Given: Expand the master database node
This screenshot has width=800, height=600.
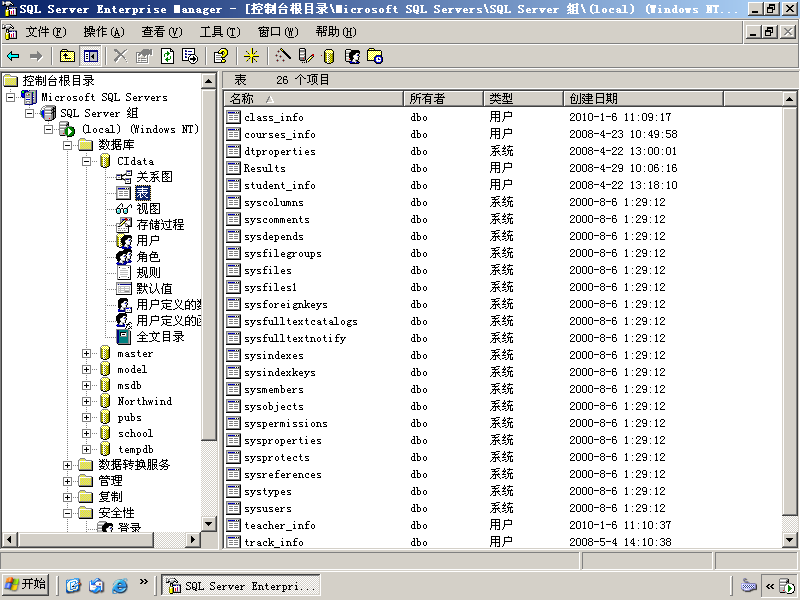Looking at the screenshot, I should pyautogui.click(x=86, y=353).
